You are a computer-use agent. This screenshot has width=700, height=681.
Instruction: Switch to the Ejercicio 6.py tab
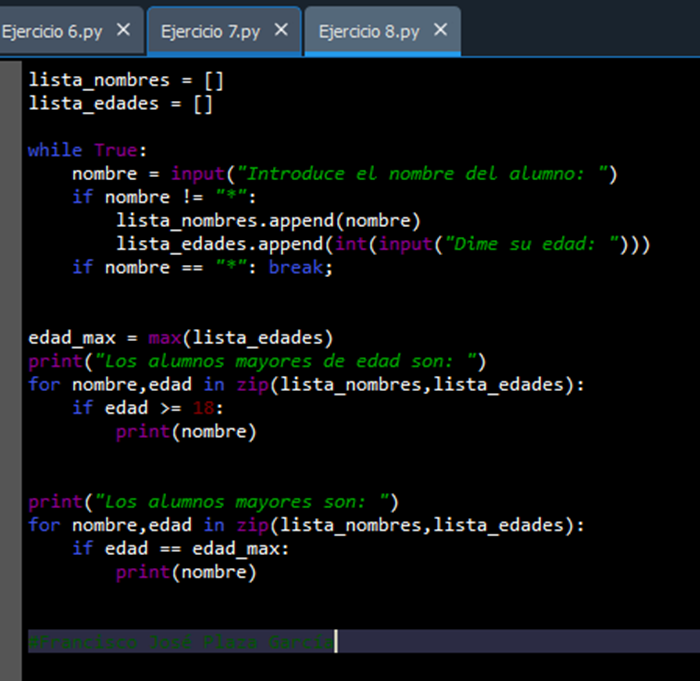(x=52, y=31)
